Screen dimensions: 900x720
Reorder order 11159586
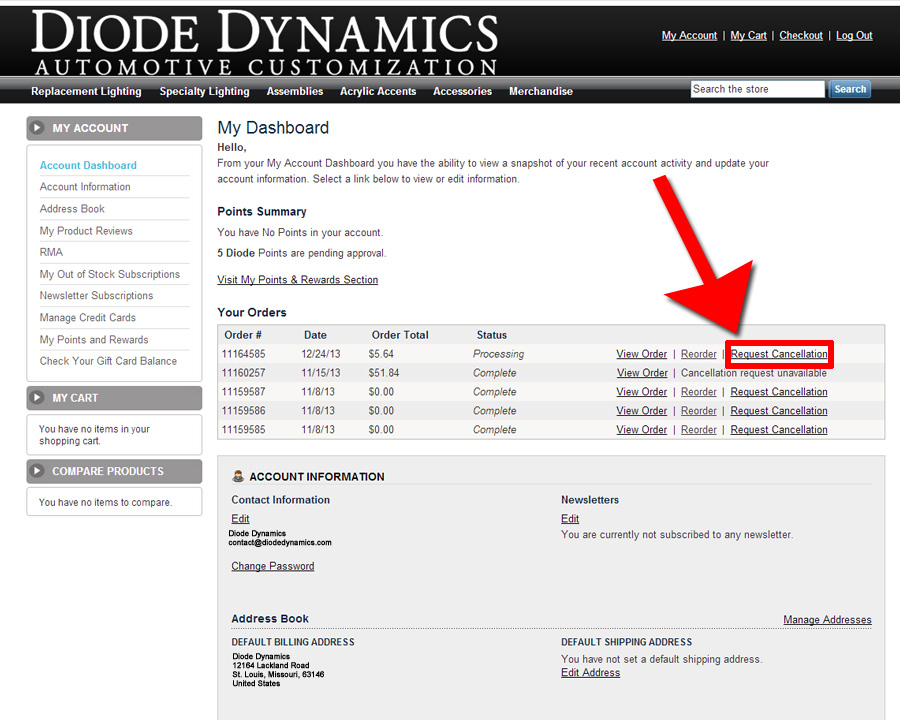(x=699, y=411)
